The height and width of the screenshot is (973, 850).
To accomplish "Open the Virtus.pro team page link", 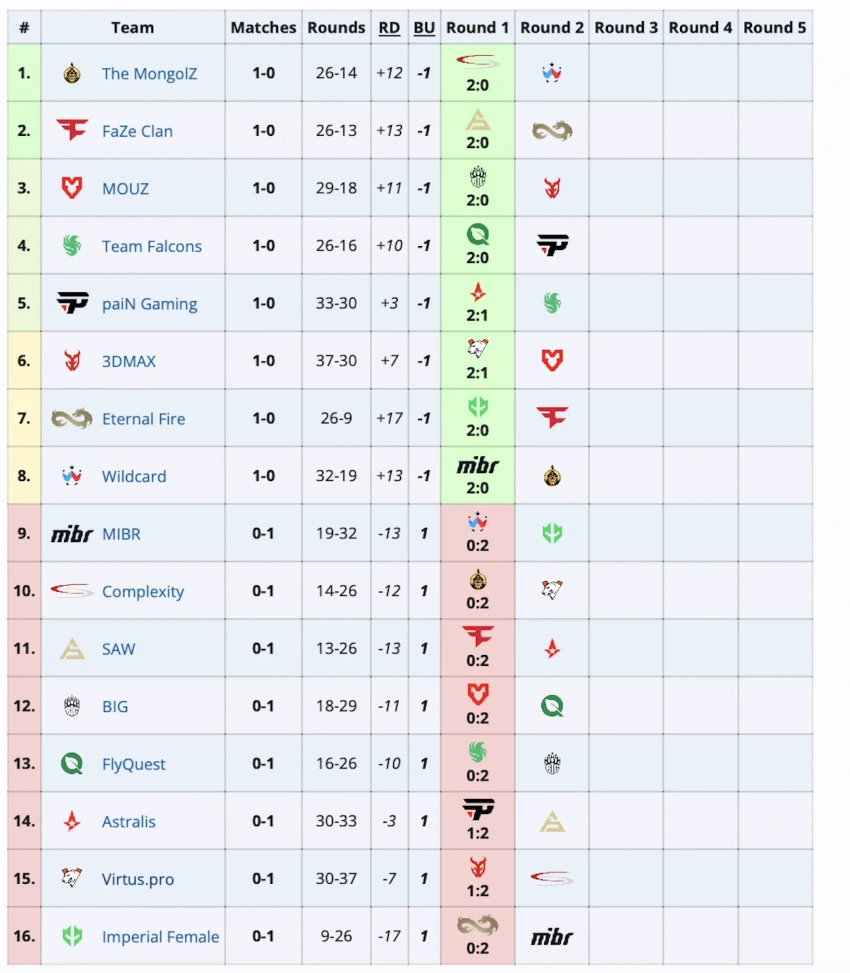I will point(137,880).
